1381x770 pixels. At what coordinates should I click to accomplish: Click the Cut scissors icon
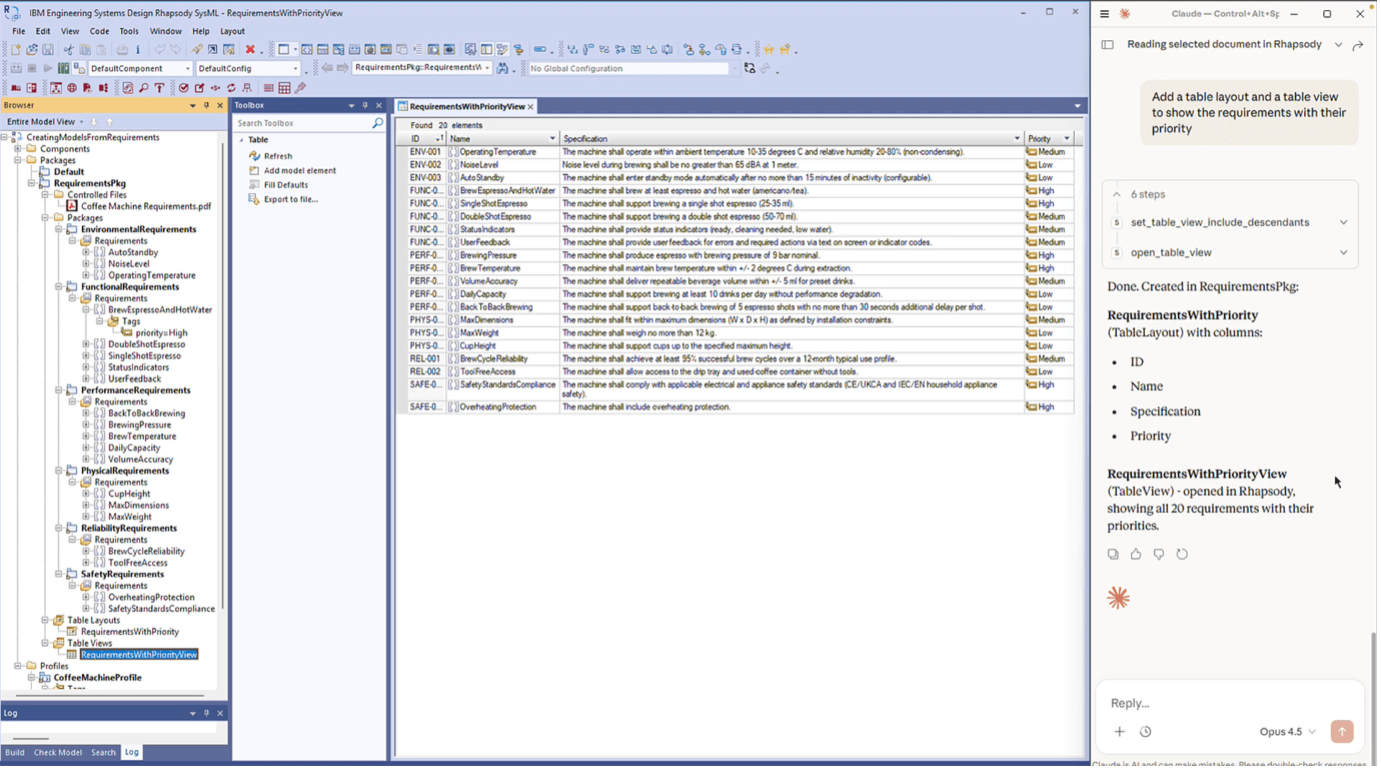pyautogui.click(x=69, y=49)
